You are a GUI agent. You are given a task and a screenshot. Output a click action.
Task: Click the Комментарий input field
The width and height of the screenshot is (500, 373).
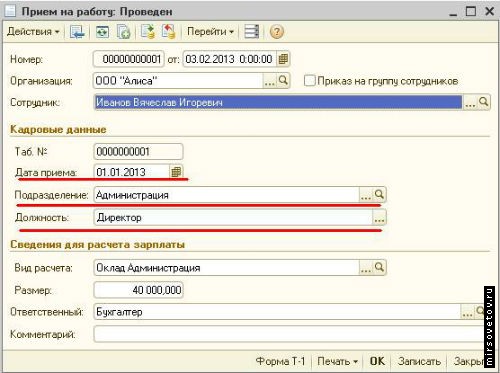click(x=289, y=334)
